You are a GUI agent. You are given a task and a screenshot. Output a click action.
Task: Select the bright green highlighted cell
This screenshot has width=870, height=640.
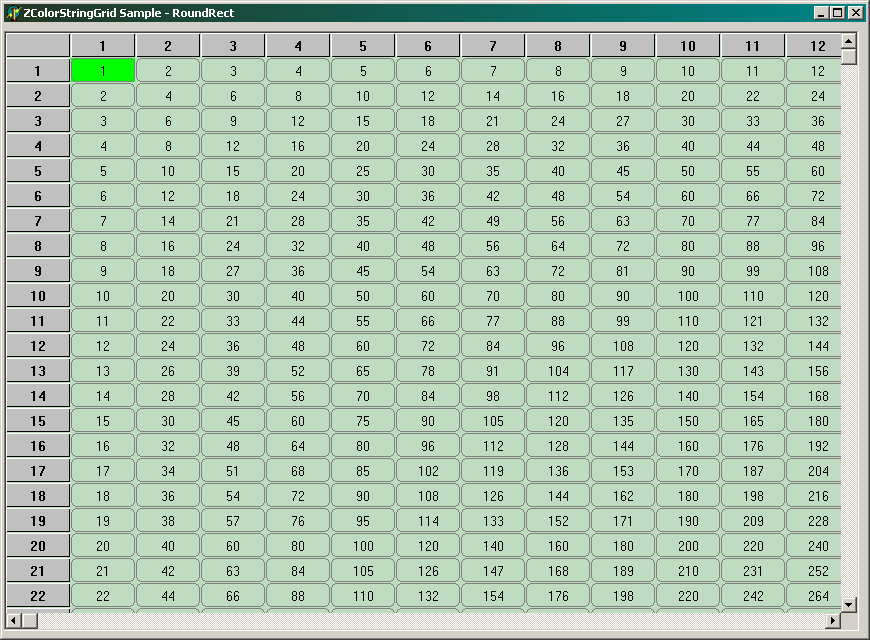pos(103,71)
